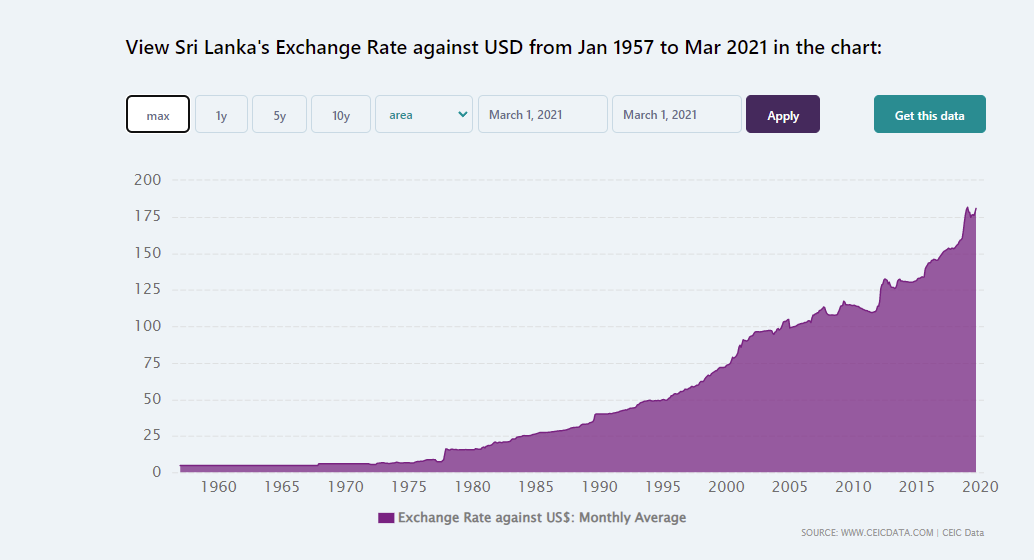Open the WWW.CEICDATA.COM source link

(887, 533)
